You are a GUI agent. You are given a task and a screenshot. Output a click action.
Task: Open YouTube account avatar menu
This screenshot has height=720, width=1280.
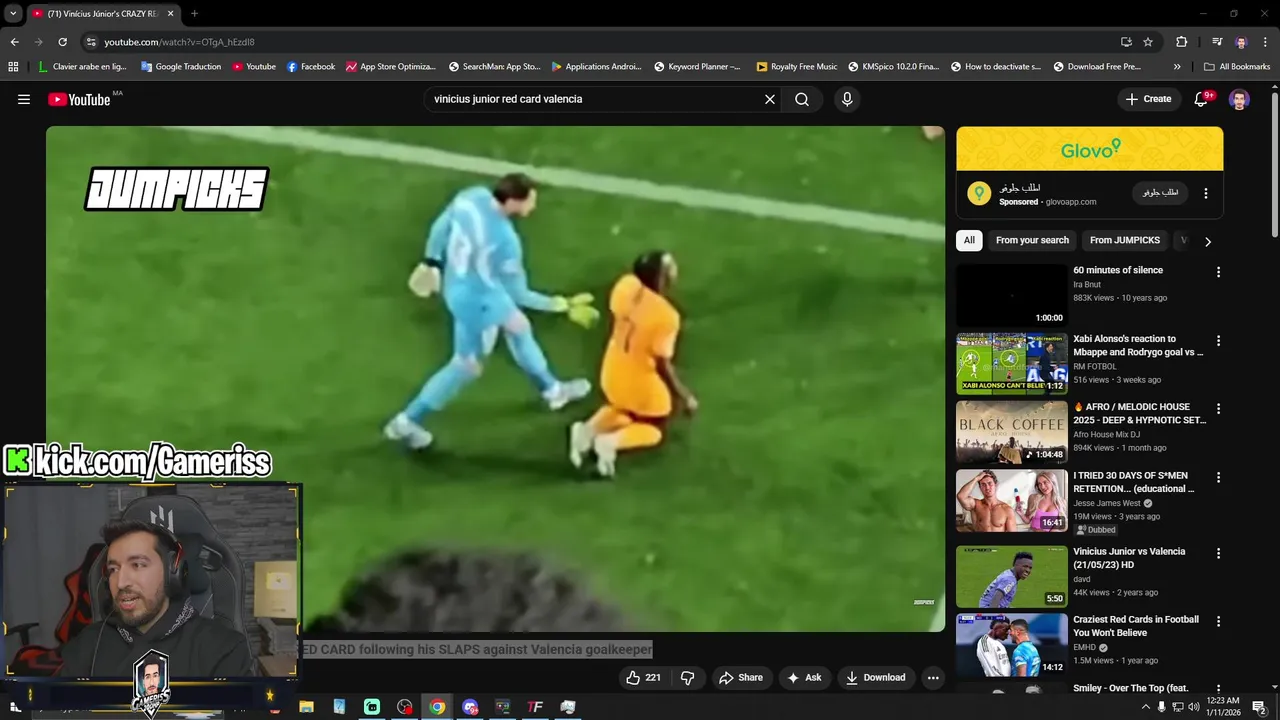[x=1239, y=99]
